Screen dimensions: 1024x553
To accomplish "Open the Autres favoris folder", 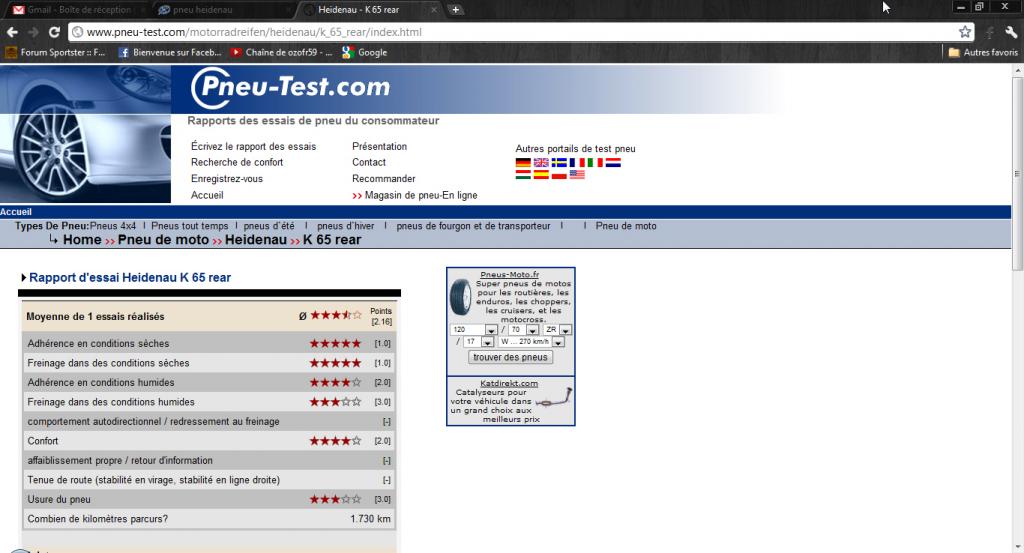I will click(983, 52).
